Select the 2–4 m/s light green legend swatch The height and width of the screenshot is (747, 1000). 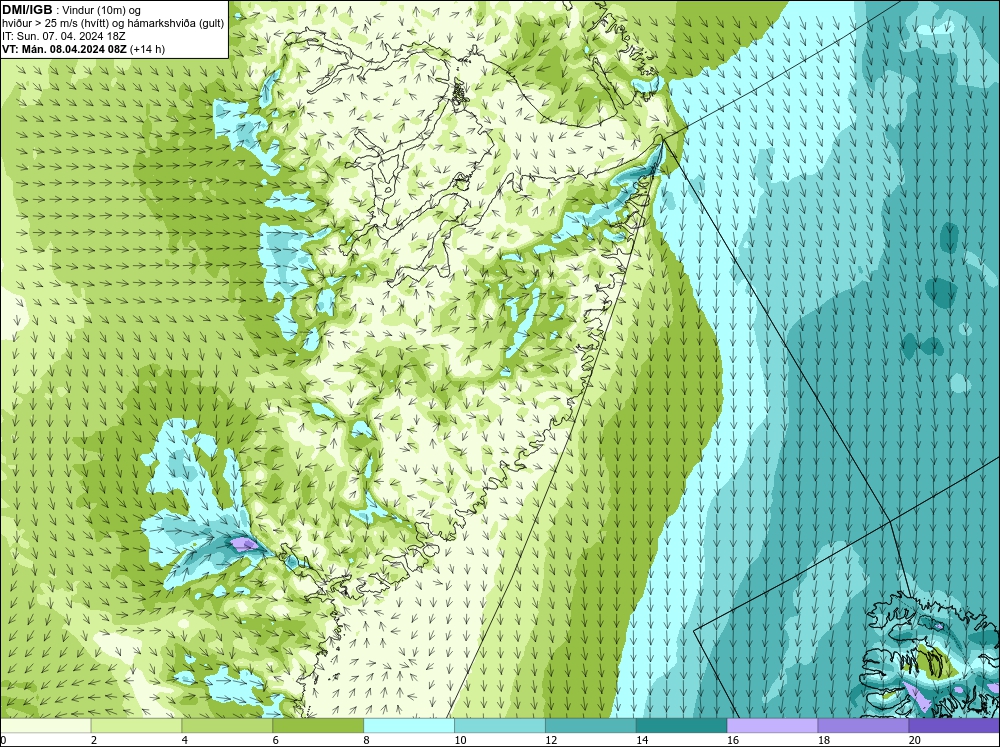click(136, 726)
